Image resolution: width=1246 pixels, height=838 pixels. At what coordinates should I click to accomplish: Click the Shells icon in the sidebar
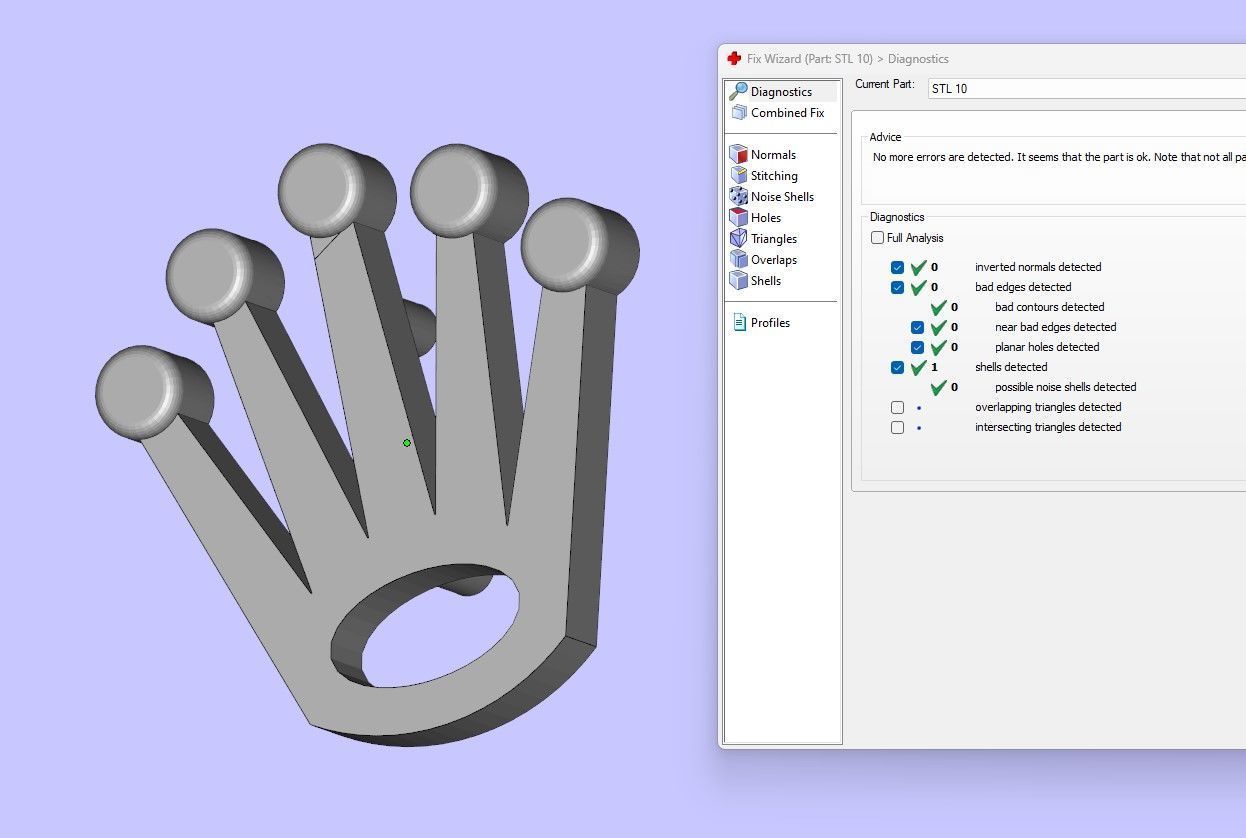pos(738,280)
